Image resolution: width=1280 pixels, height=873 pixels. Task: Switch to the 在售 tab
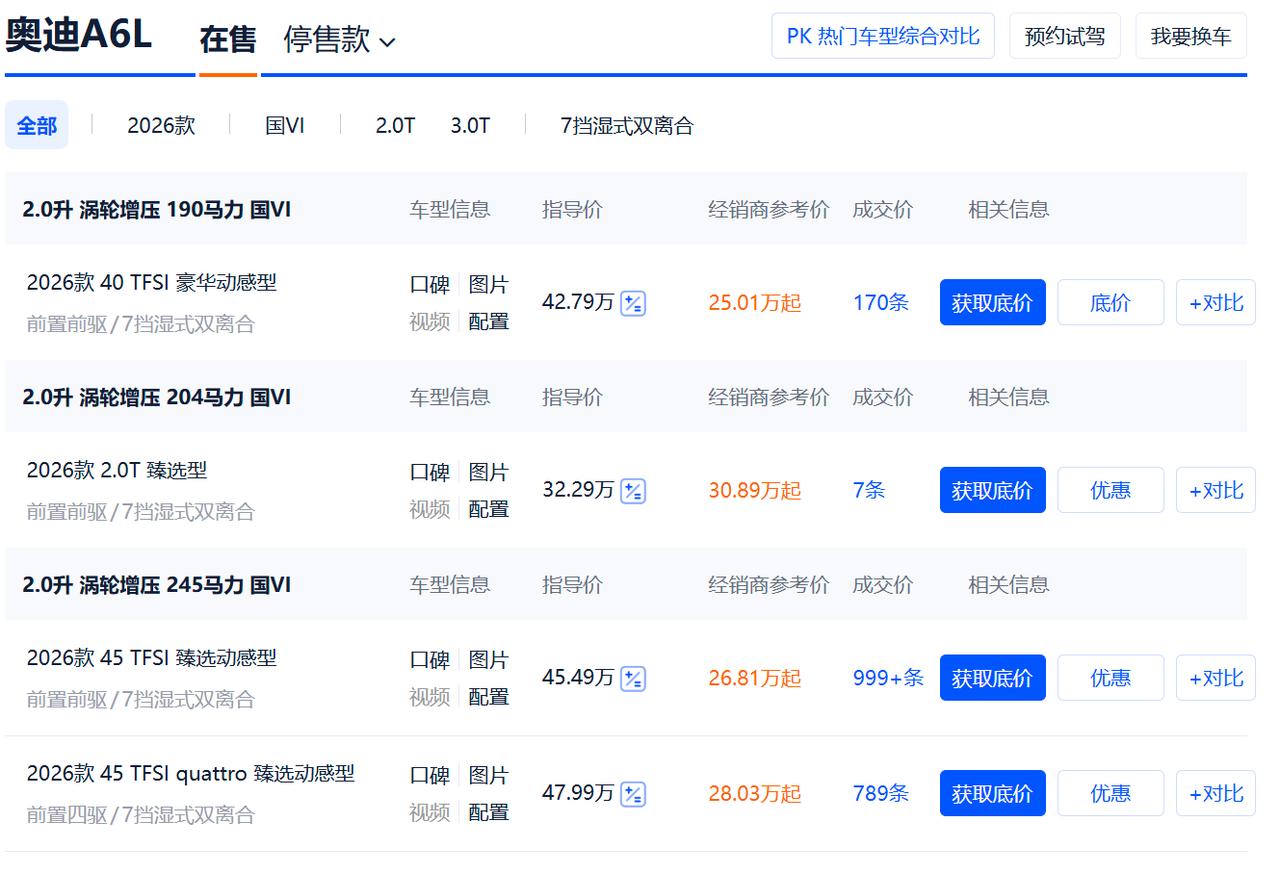(228, 40)
